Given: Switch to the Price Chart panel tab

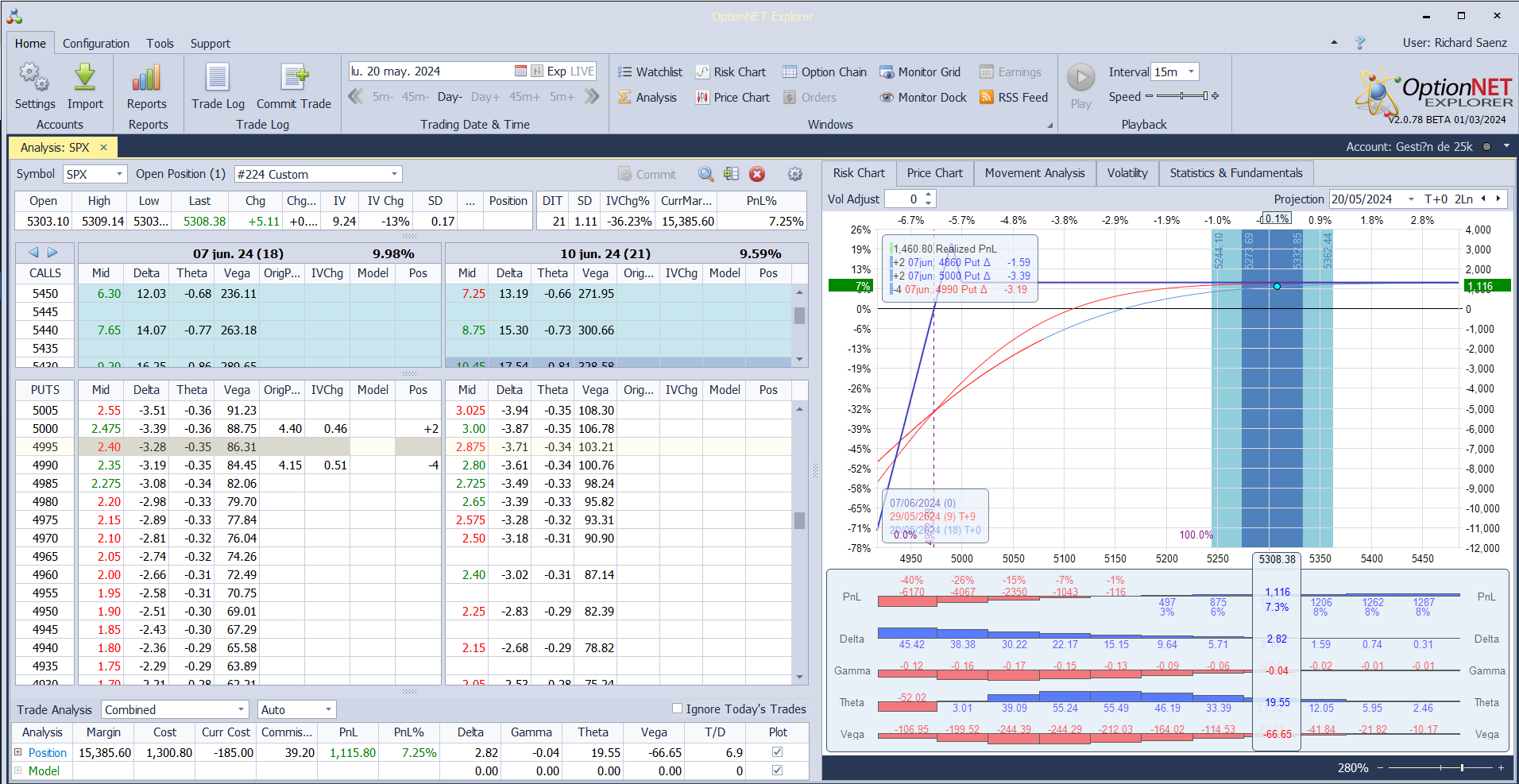Looking at the screenshot, I should click(x=934, y=173).
